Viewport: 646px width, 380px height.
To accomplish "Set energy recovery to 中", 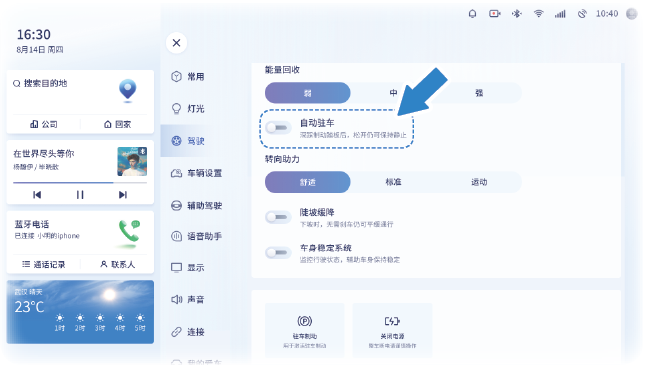I will pos(393,93).
